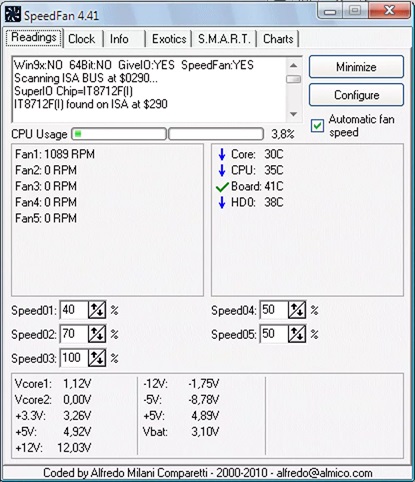Click the blue down arrow beside HD0
Image resolution: width=415 pixels, height=482 pixels.
tap(222, 202)
